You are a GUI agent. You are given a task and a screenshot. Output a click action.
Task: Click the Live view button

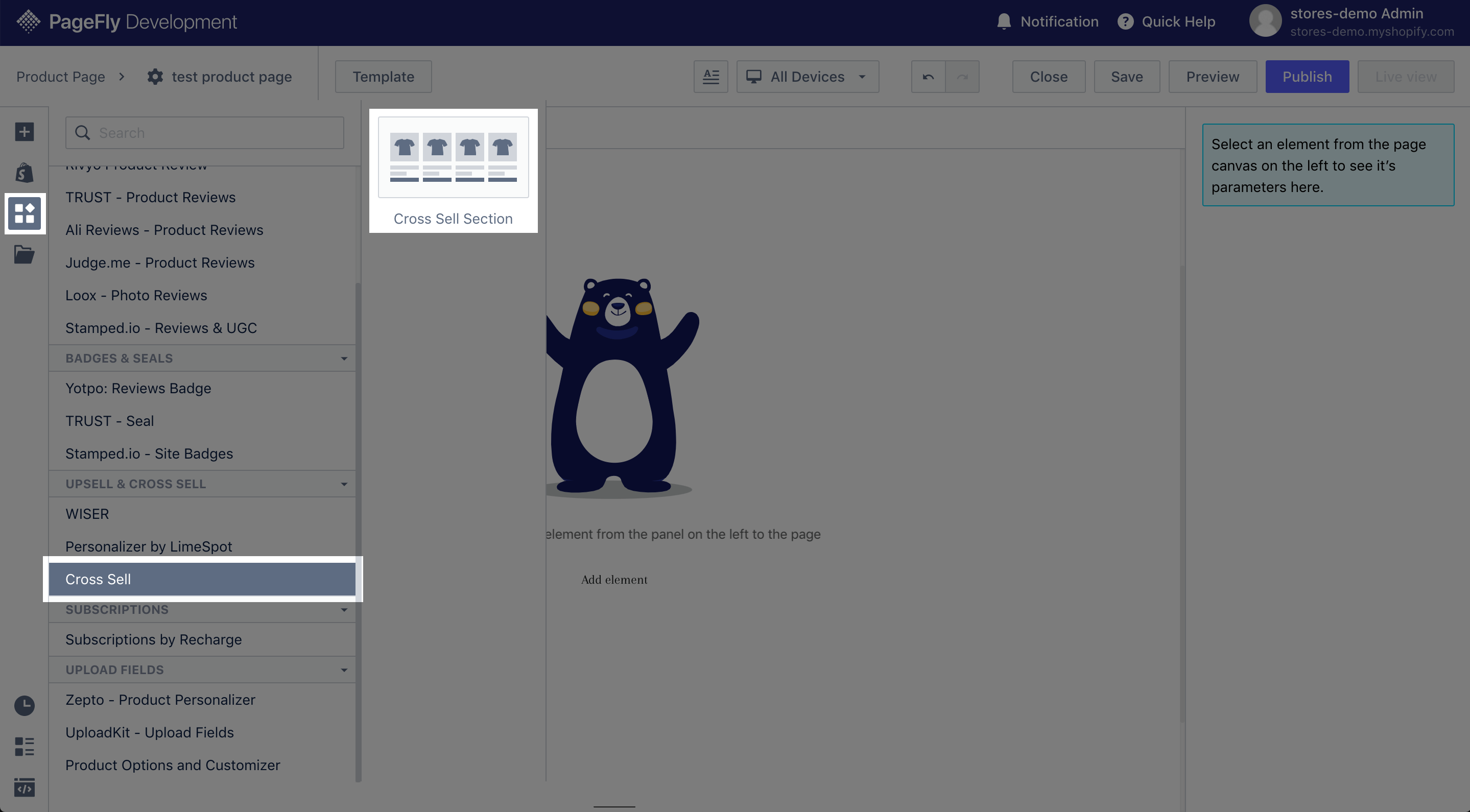click(1406, 77)
